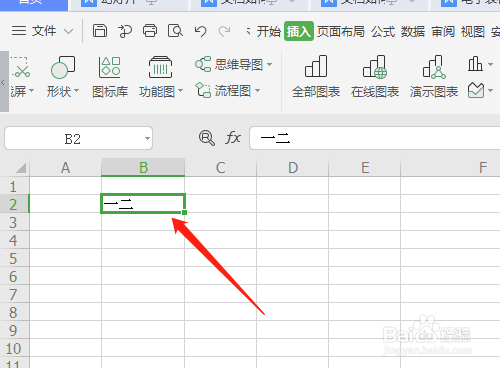The height and width of the screenshot is (368, 500).
Task: Open the 审阅 ribbon tab
Action: [443, 32]
